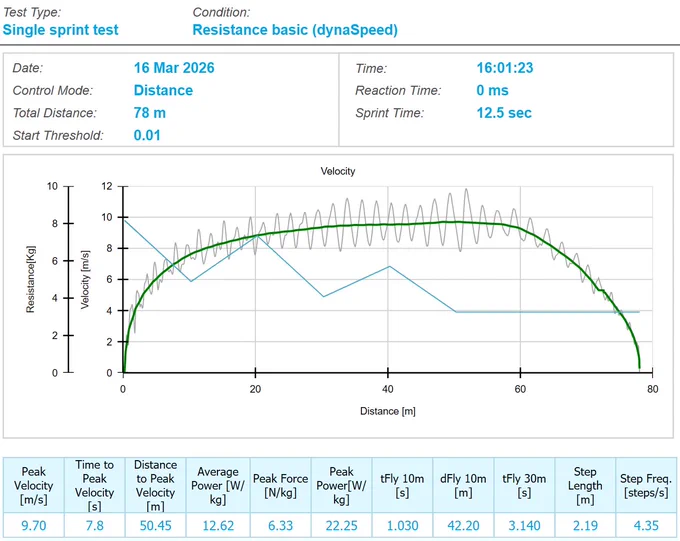Click the dFly 10m value '42.20'
Screen dimensions: 680x541
[463, 526]
